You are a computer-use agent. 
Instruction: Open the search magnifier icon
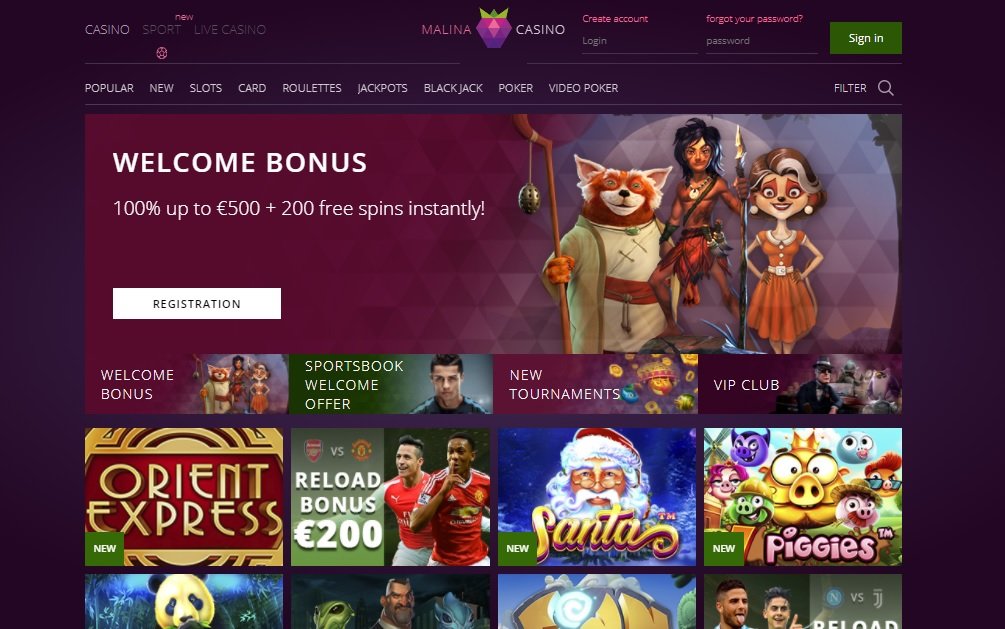tap(886, 88)
